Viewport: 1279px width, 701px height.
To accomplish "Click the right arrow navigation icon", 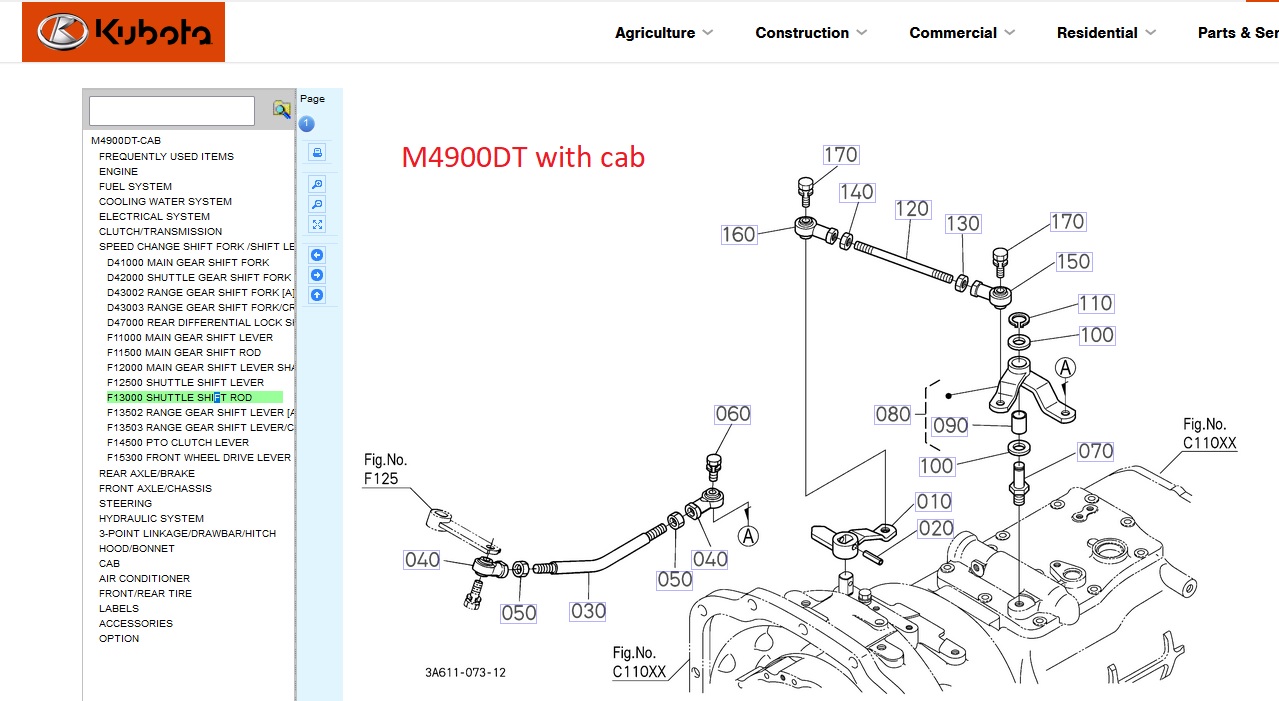I will click(x=317, y=275).
